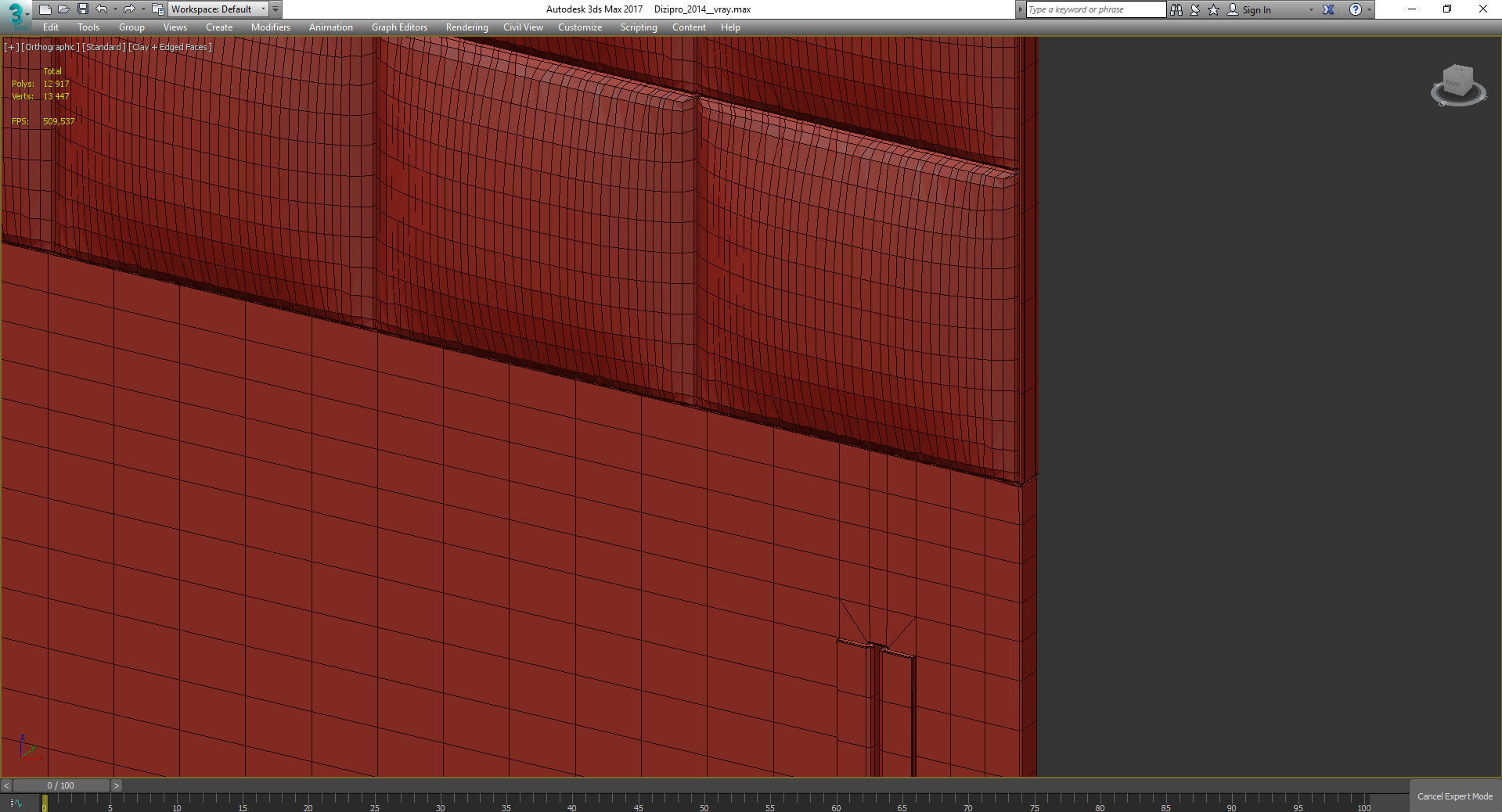This screenshot has height=812, width=1502.
Task: Open the Animation menu
Action: (x=331, y=27)
